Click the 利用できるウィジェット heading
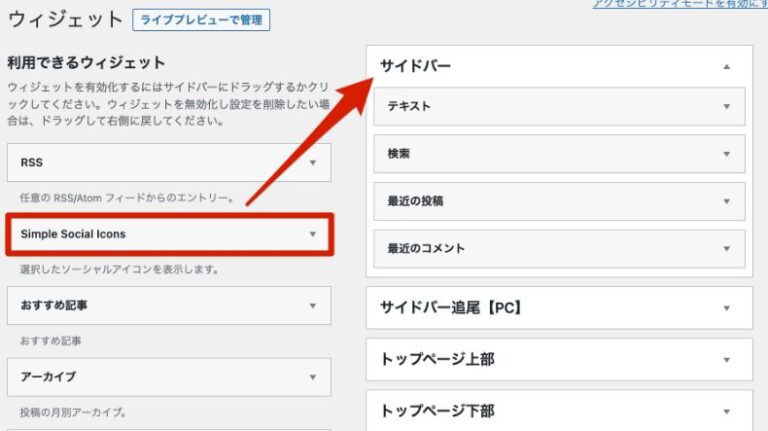 pyautogui.click(x=86, y=63)
